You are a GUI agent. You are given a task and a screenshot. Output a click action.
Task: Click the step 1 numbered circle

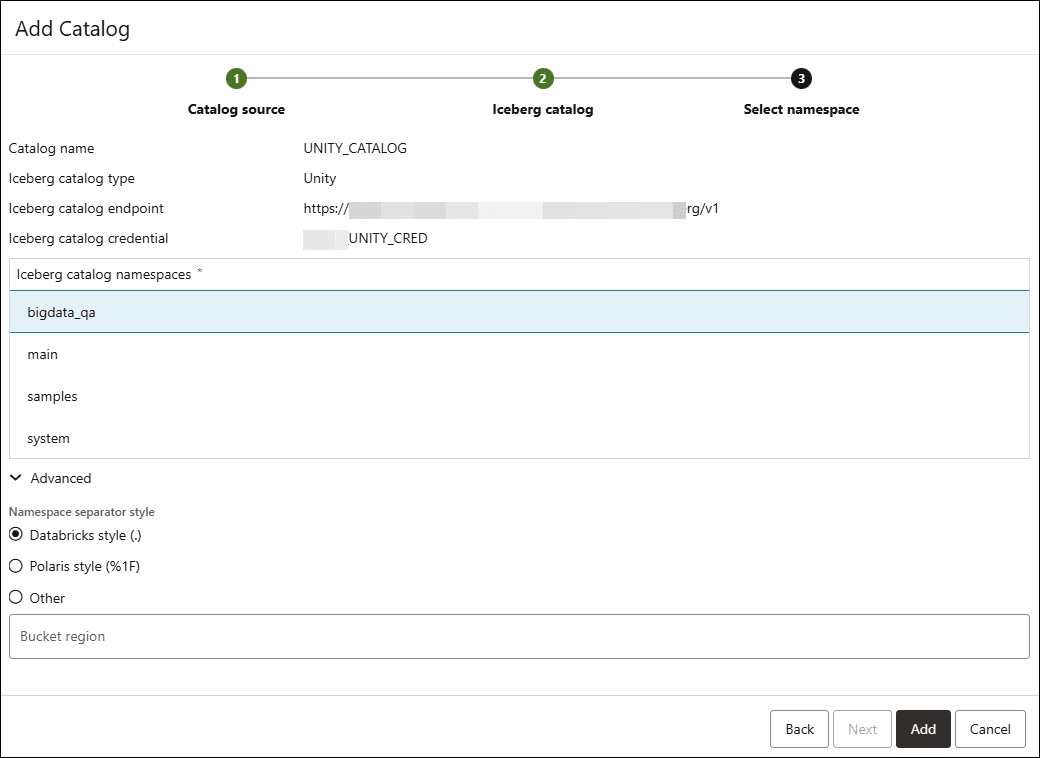pyautogui.click(x=236, y=79)
